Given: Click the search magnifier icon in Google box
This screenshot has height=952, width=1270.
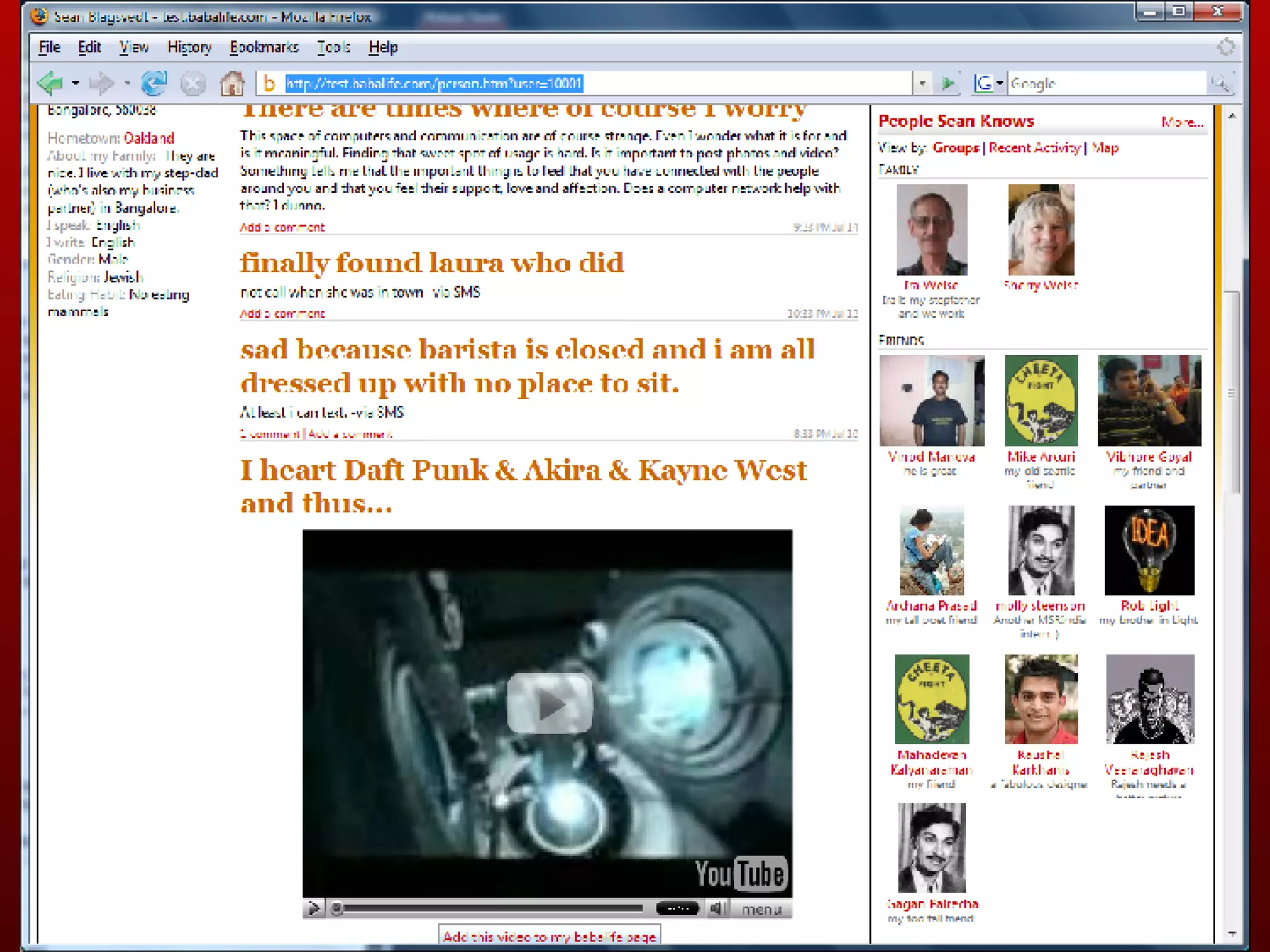Looking at the screenshot, I should (x=1220, y=83).
